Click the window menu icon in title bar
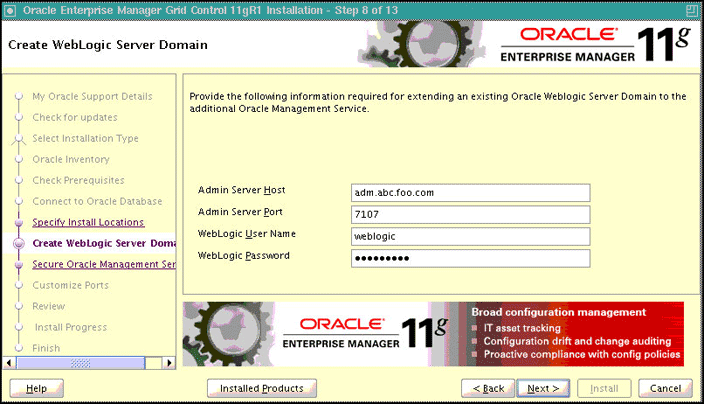The width and height of the screenshot is (704, 404). coord(9,10)
